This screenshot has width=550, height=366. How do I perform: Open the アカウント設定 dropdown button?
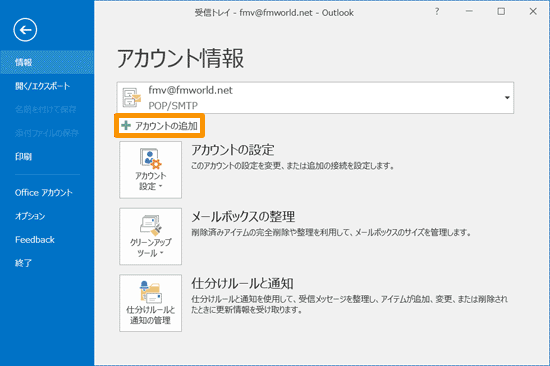tap(150, 170)
